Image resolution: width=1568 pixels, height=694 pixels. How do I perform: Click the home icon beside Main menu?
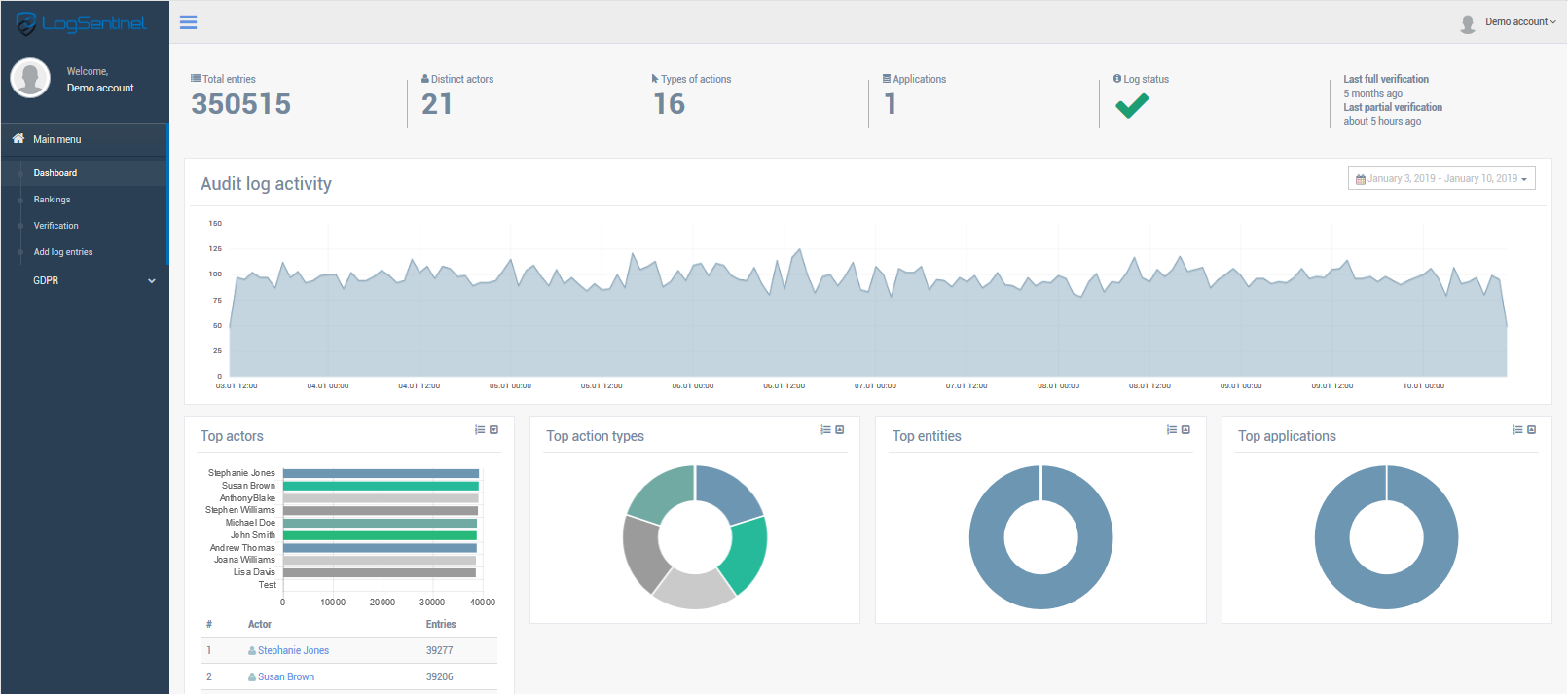[18, 139]
